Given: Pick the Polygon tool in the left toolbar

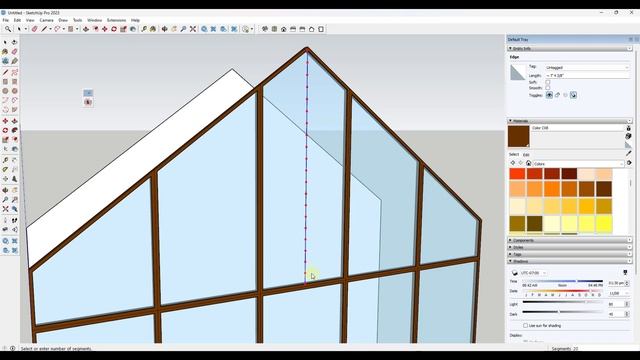Looking at the screenshot, I should 14,91.
